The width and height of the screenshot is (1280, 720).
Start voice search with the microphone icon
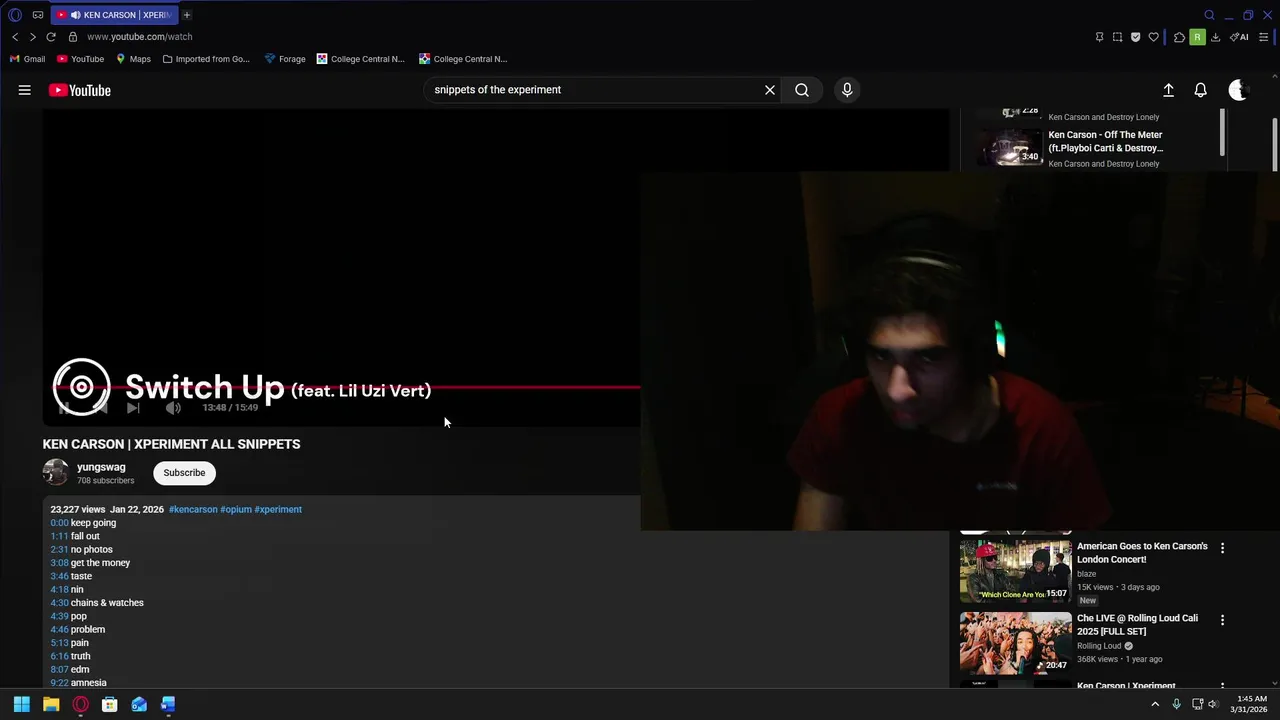tap(847, 90)
